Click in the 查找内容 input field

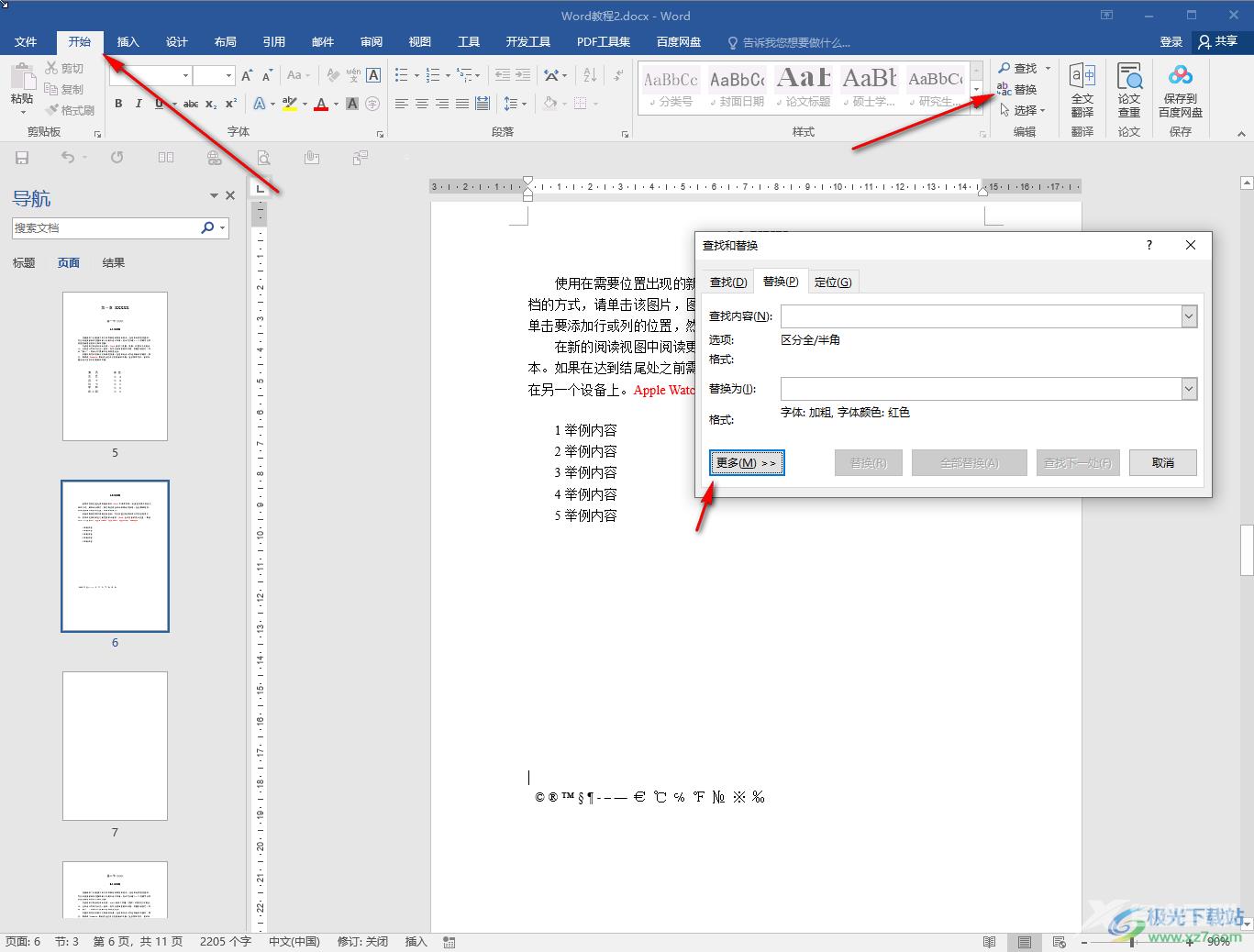click(x=981, y=316)
